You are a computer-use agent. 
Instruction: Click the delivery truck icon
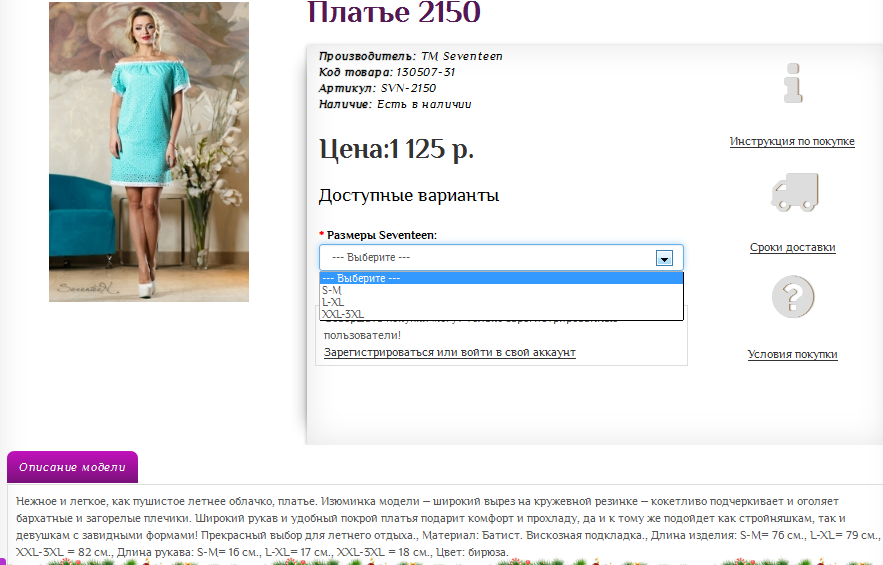pyautogui.click(x=795, y=193)
